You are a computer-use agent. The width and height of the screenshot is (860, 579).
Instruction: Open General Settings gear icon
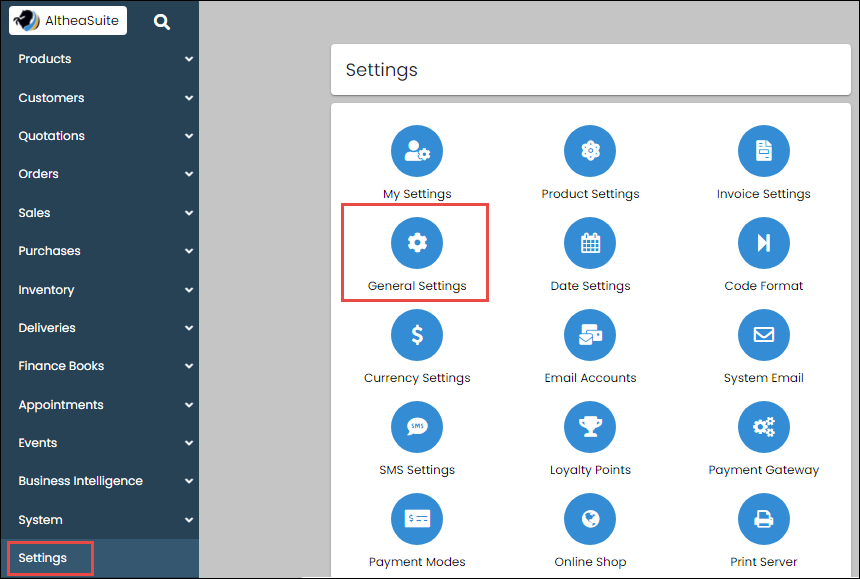(x=417, y=243)
